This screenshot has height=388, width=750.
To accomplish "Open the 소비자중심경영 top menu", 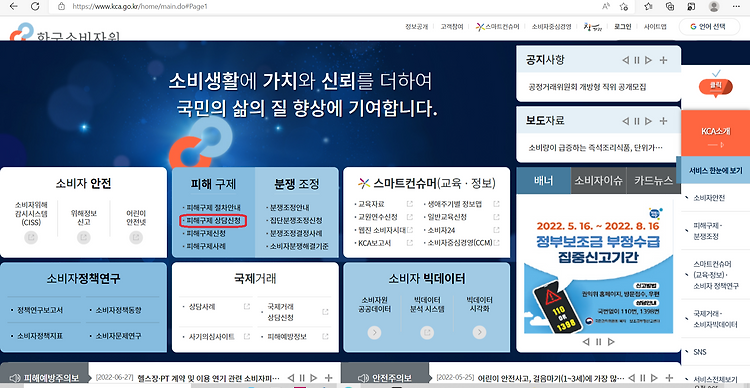I will pyautogui.click(x=551, y=27).
